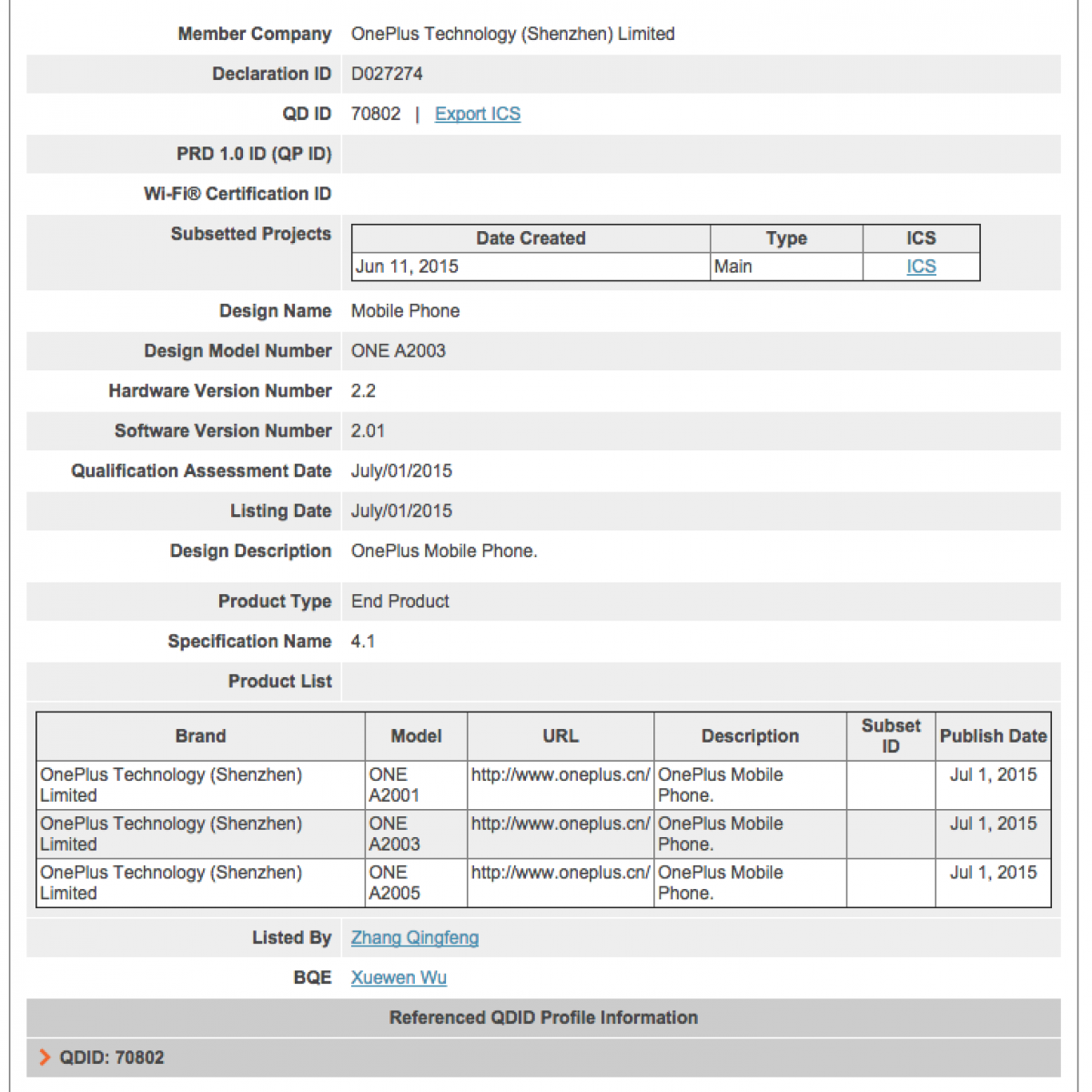Click the ONE A2005 model cell
The height and width of the screenshot is (1092, 1092).
point(394,883)
